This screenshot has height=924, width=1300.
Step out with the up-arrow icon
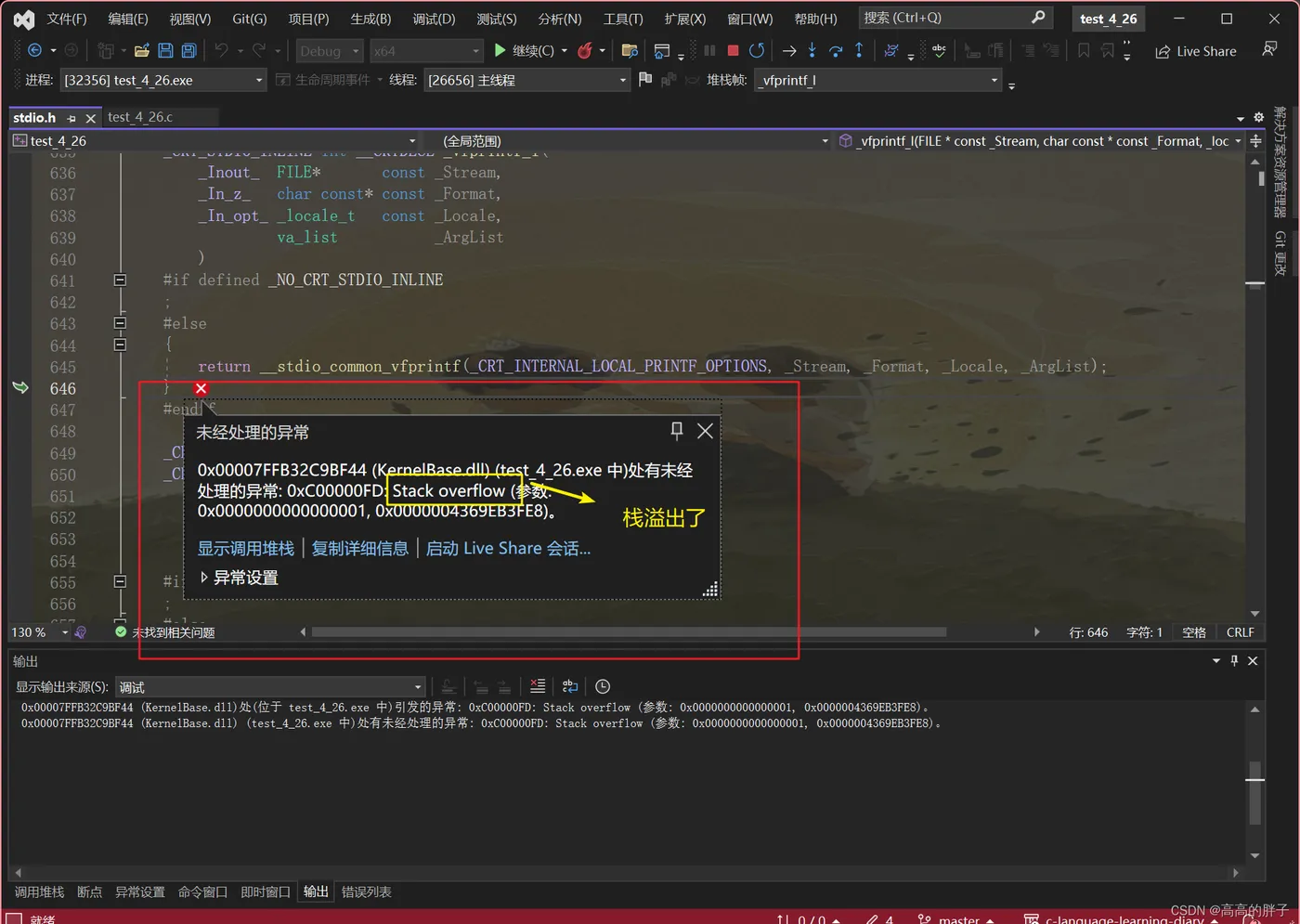tap(859, 50)
